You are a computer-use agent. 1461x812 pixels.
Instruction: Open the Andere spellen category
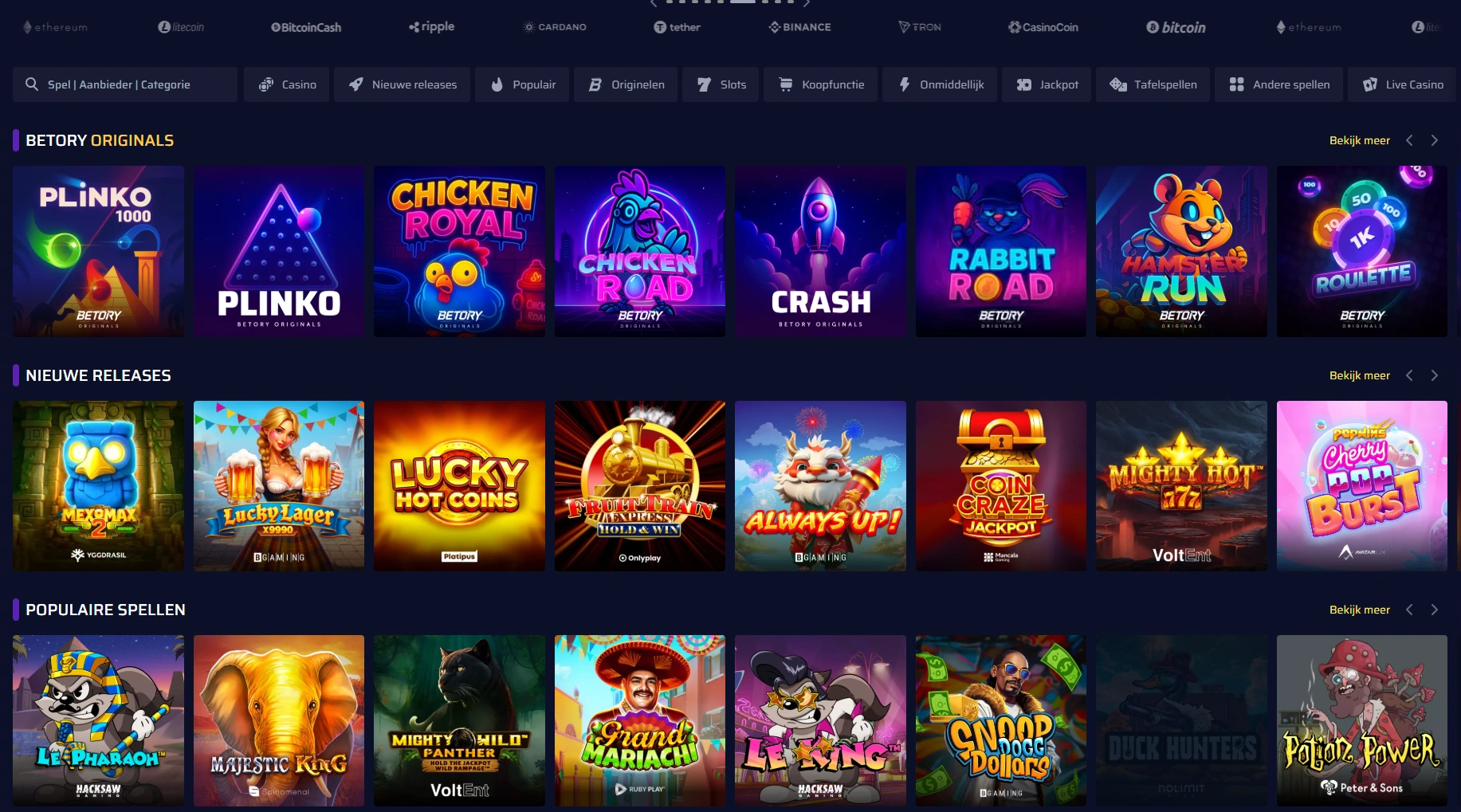[x=1278, y=84]
